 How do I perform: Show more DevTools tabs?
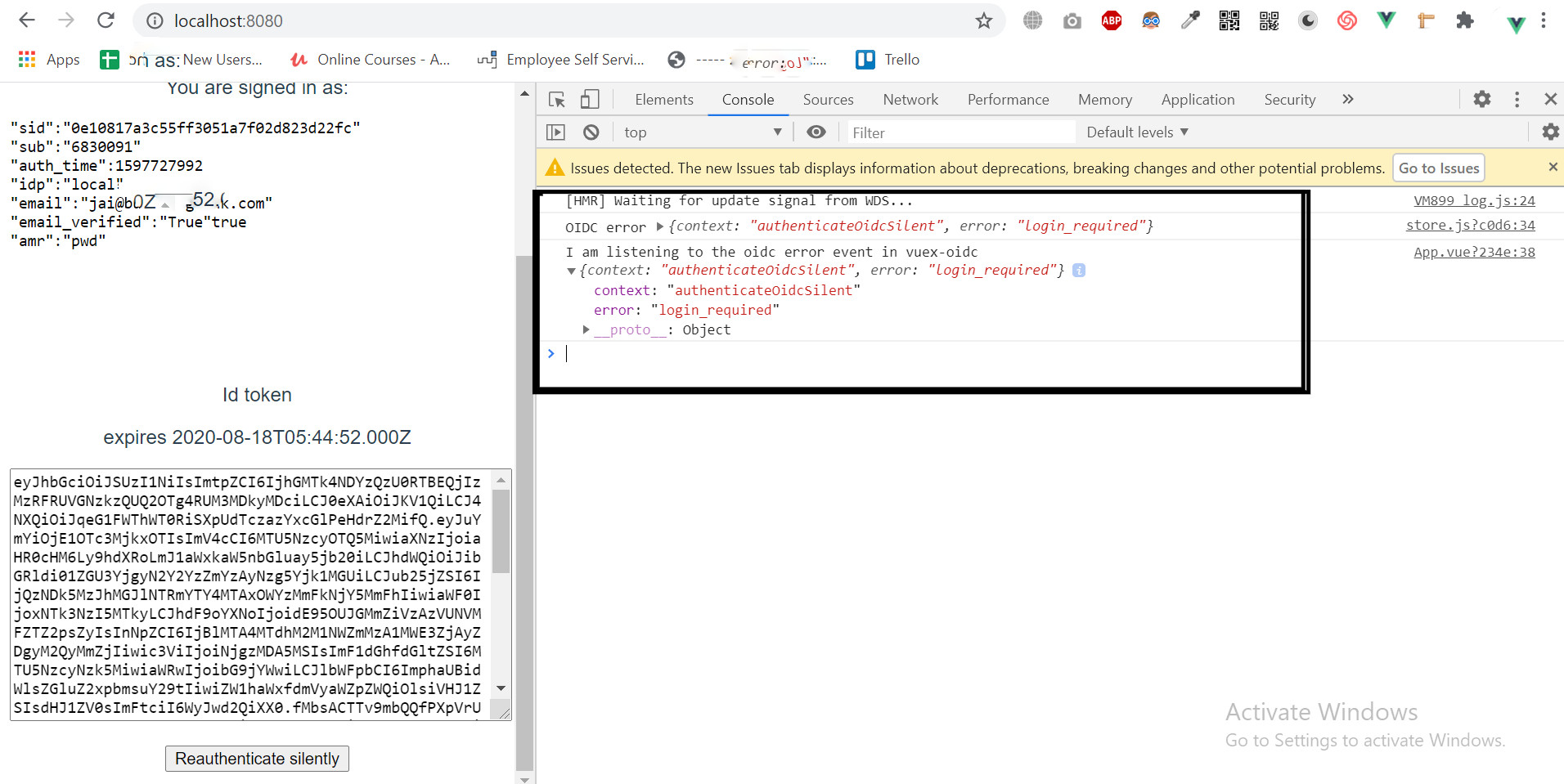point(1348,100)
